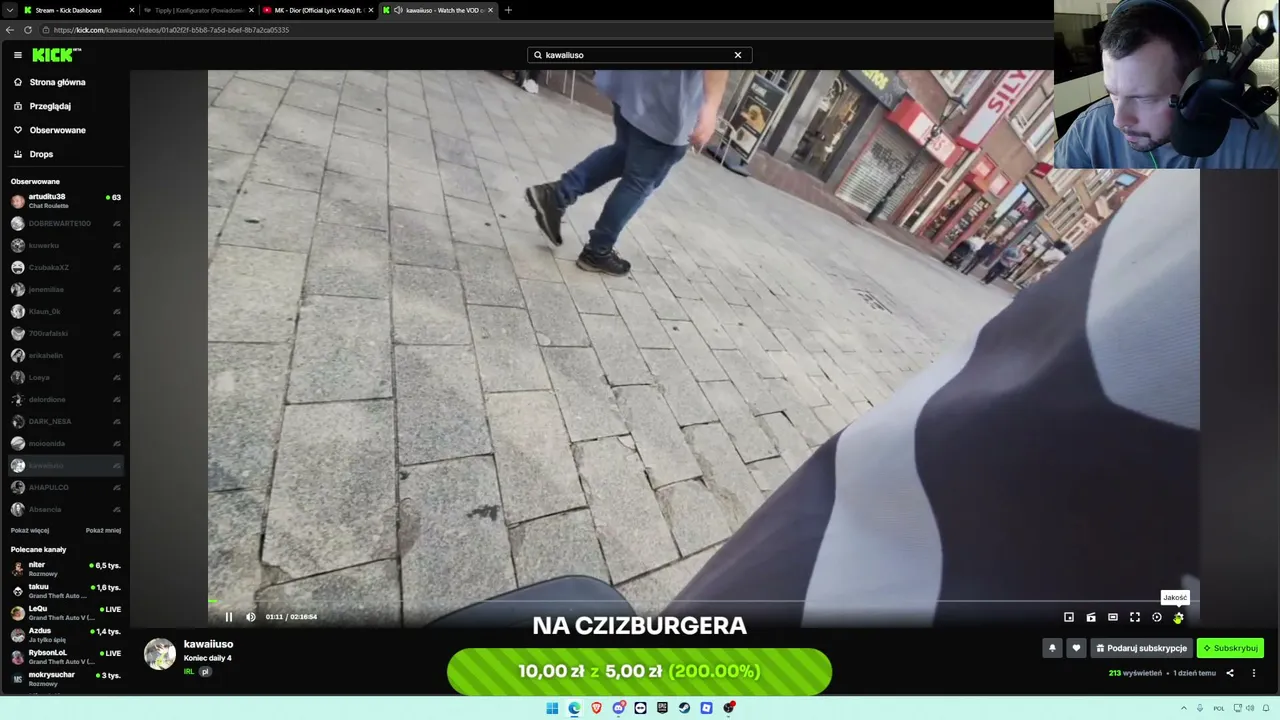The height and width of the screenshot is (720, 1280).
Task: Open the browser tab list dropdown
Action: click(9, 10)
